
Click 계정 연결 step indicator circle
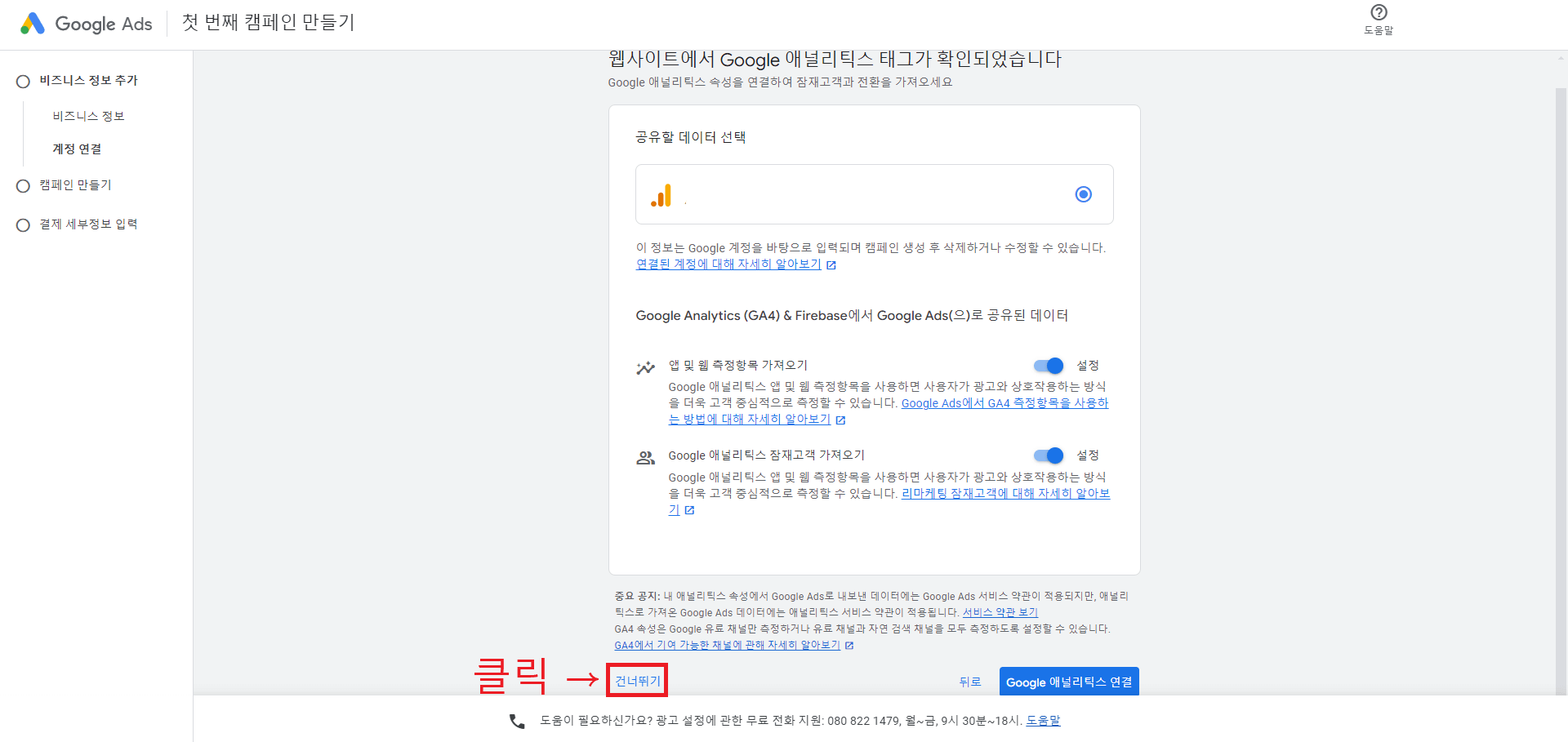[x=77, y=149]
